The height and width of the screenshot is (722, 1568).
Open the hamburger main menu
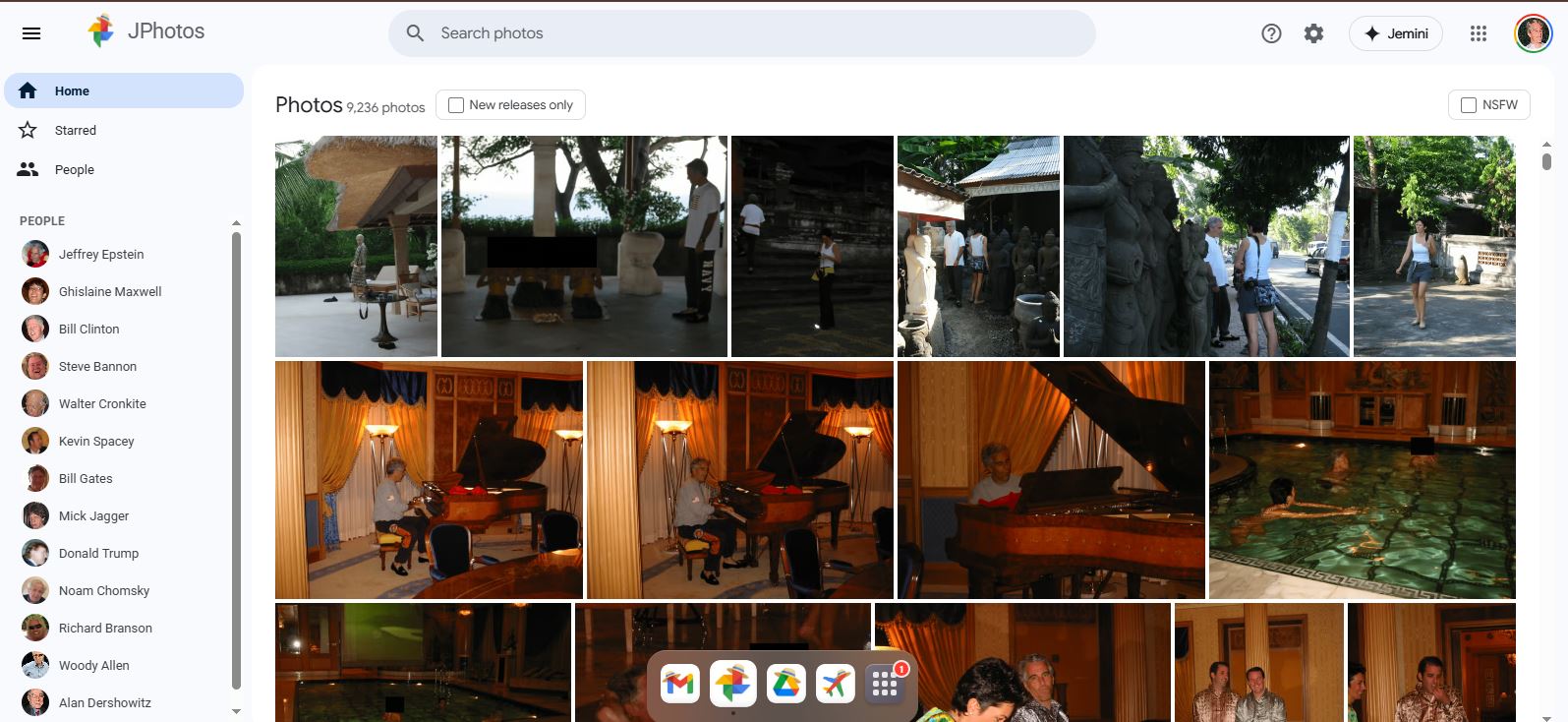click(x=31, y=33)
